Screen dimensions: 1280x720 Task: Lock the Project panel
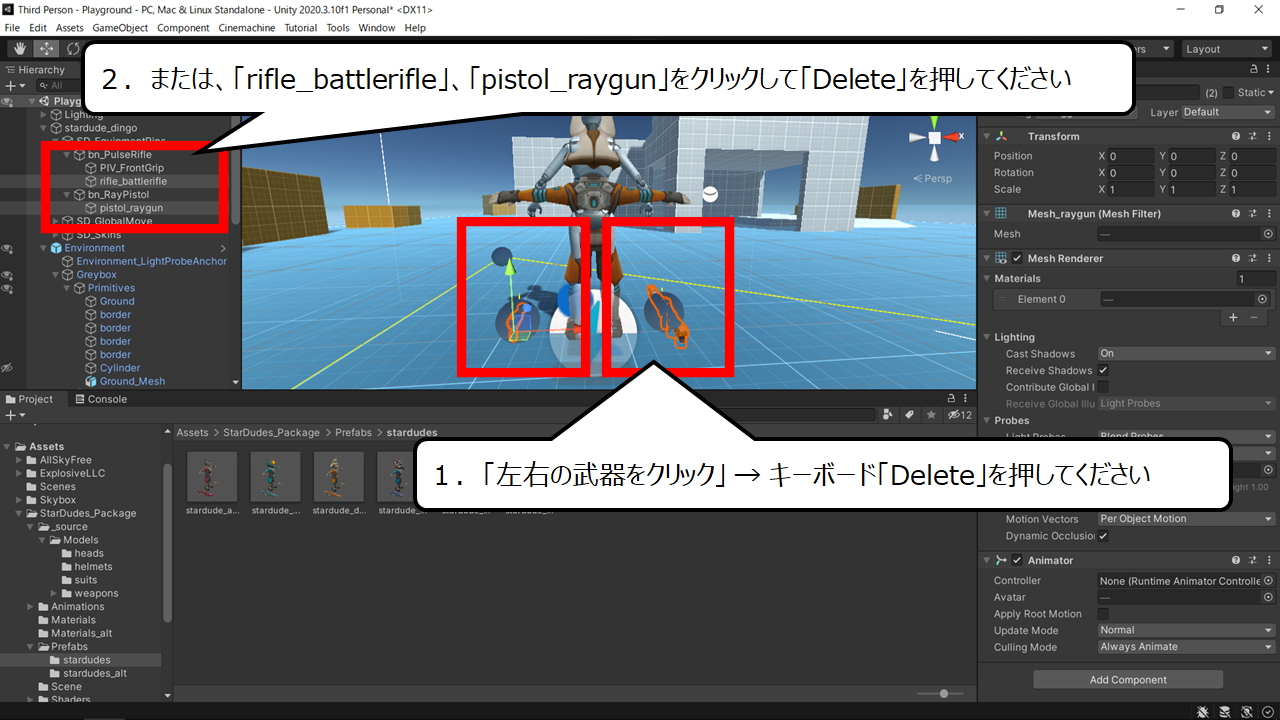coord(951,399)
